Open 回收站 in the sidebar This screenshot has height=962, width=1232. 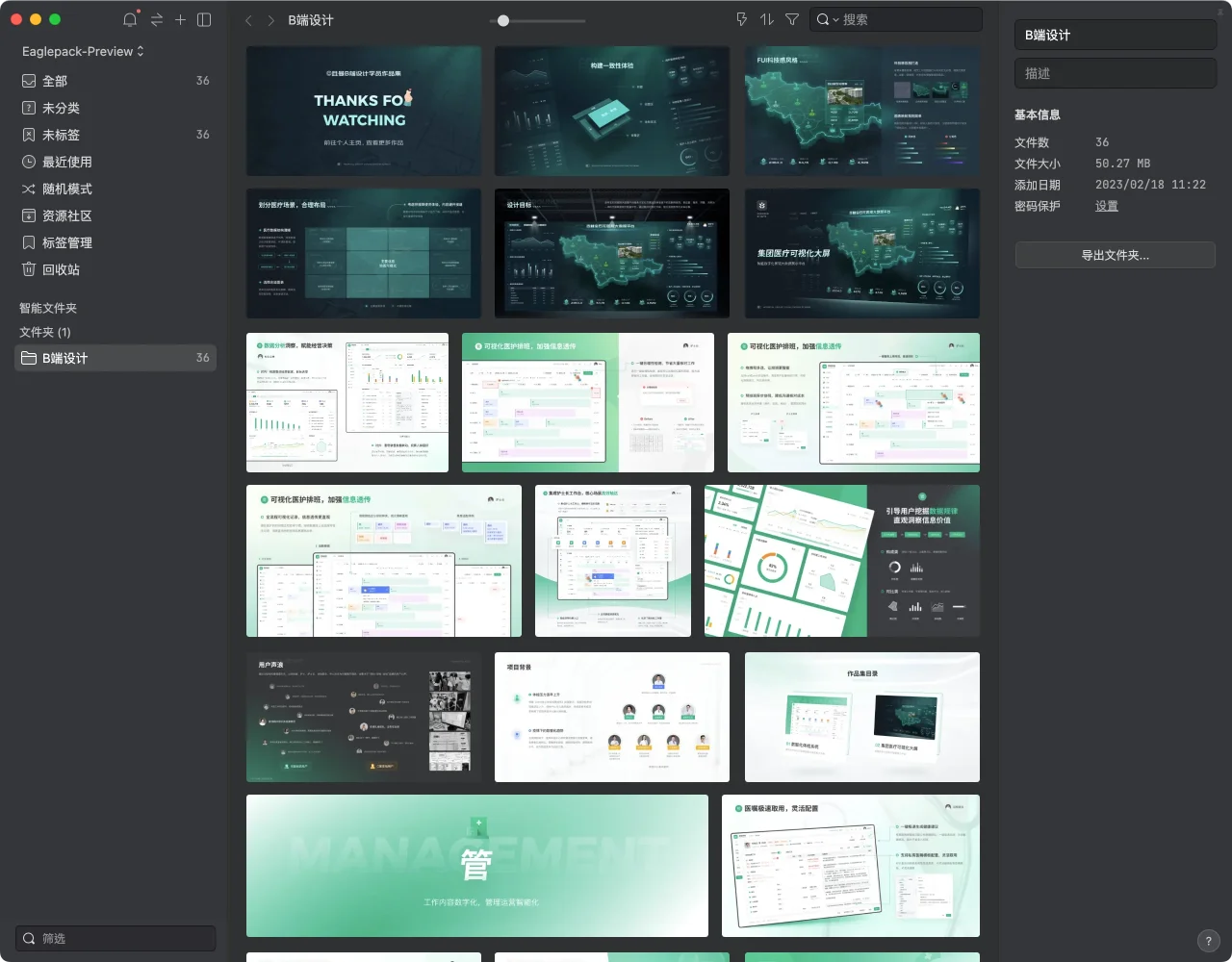[x=61, y=269]
